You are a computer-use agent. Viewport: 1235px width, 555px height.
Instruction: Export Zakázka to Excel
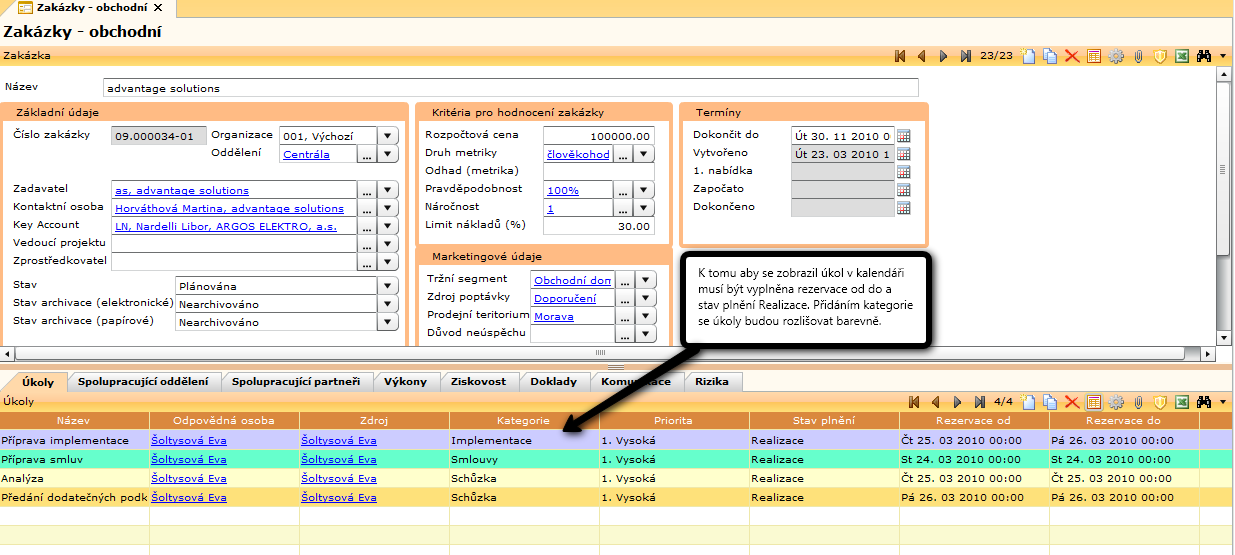coord(1182,56)
